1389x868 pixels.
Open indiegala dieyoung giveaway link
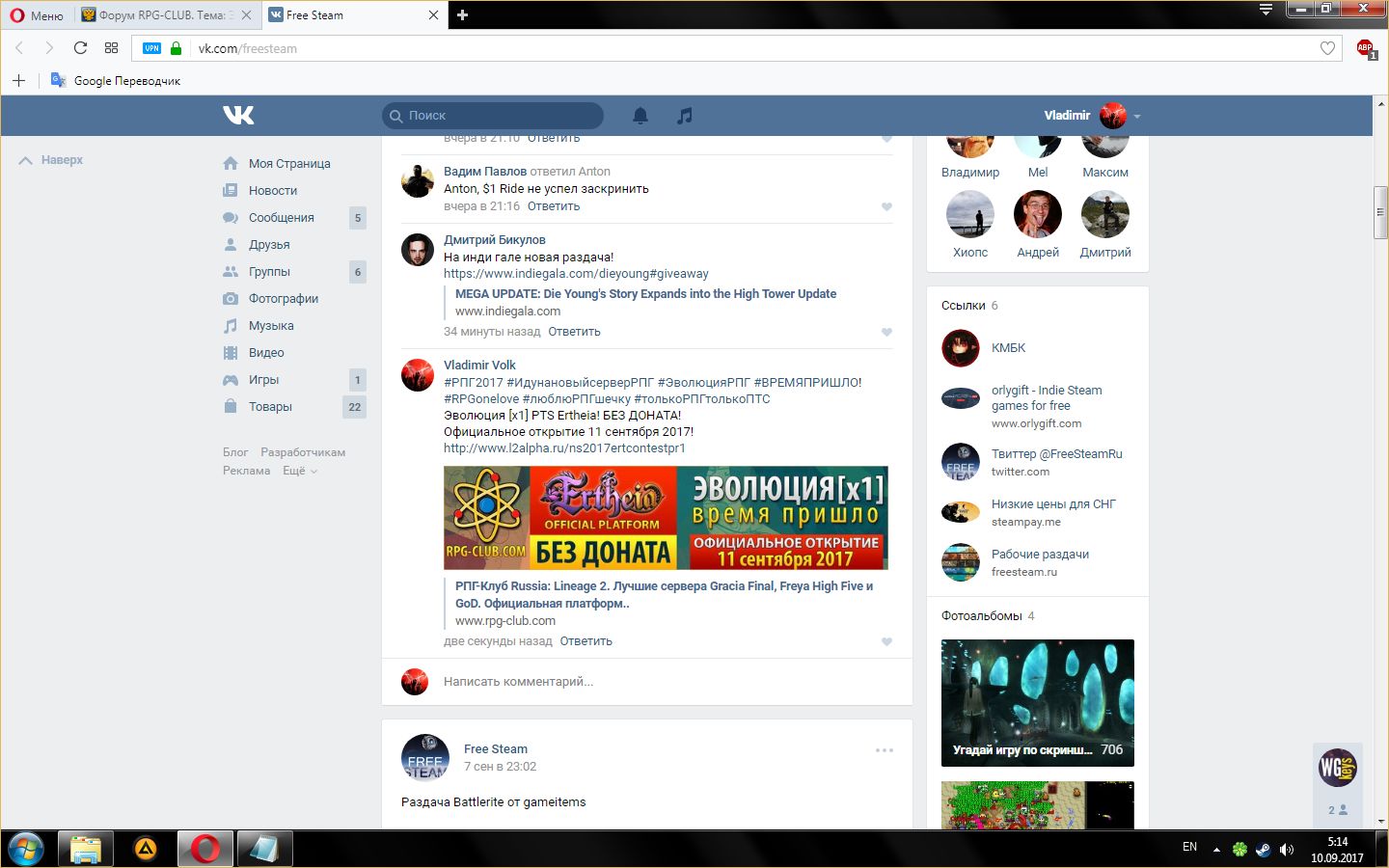(576, 274)
